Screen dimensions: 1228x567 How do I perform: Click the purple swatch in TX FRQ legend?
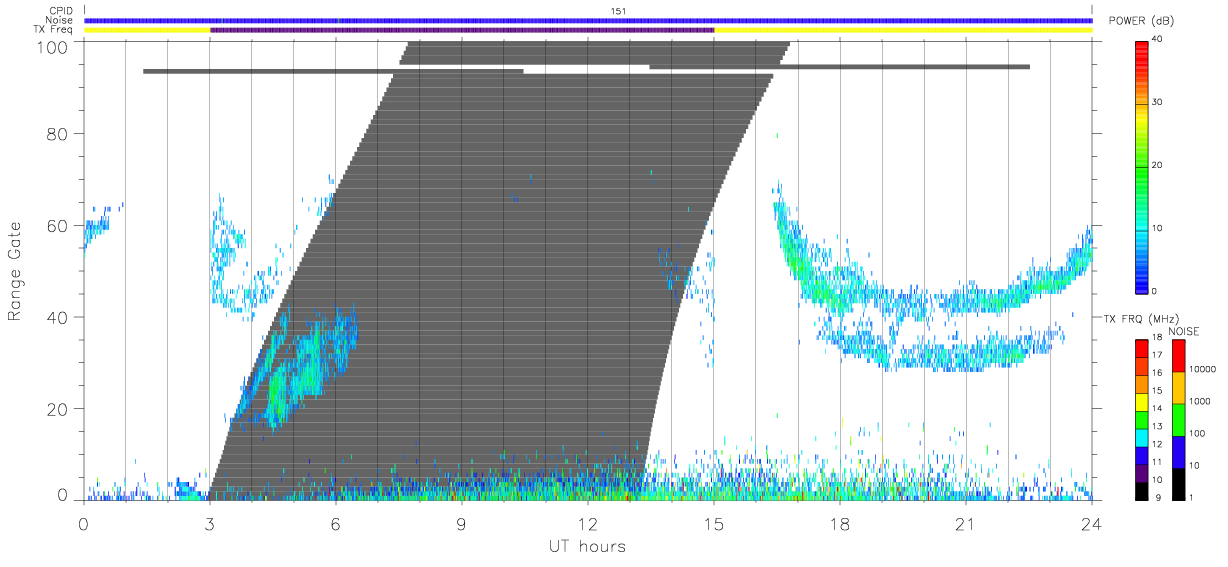1142,472
